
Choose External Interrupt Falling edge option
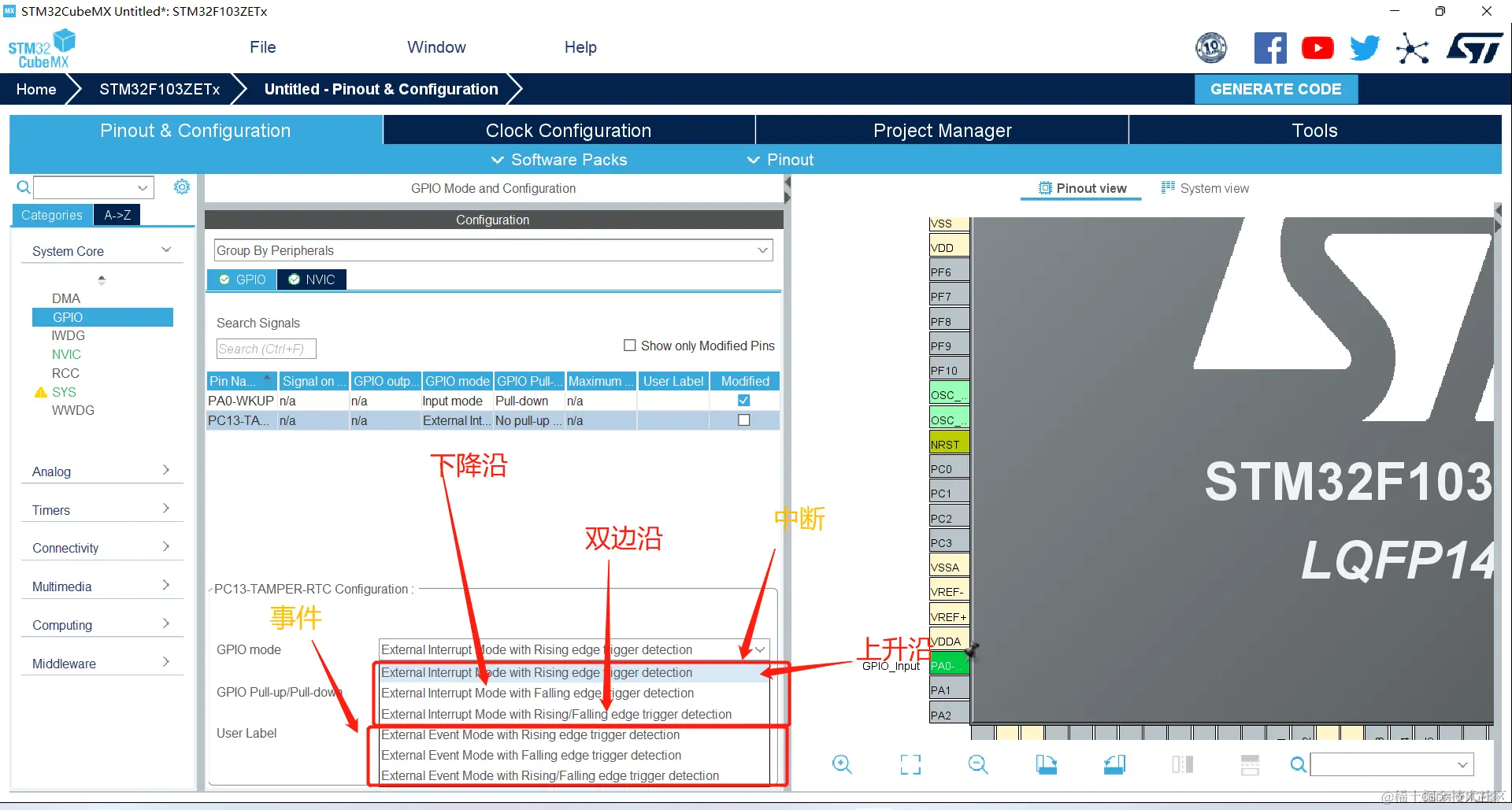click(573, 693)
